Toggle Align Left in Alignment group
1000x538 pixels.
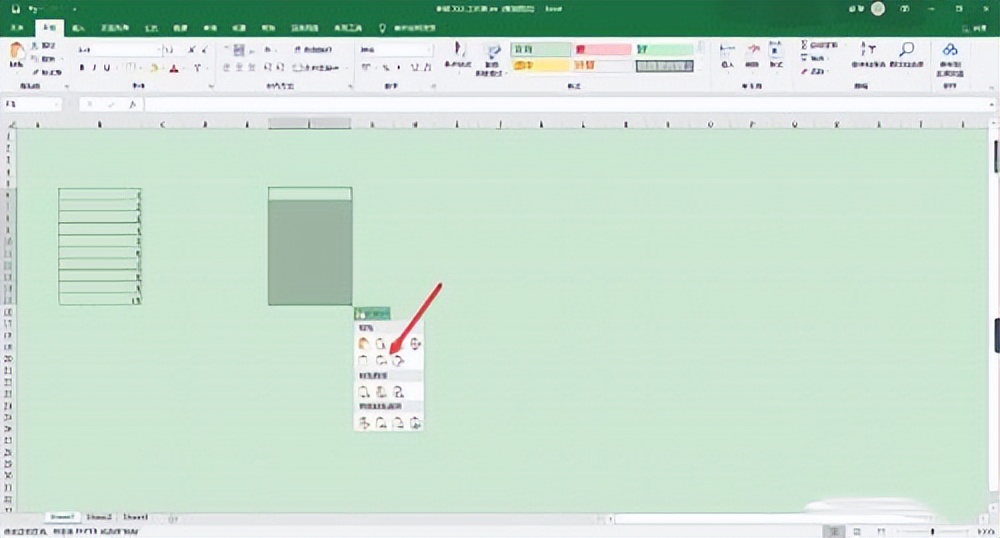pos(226,68)
